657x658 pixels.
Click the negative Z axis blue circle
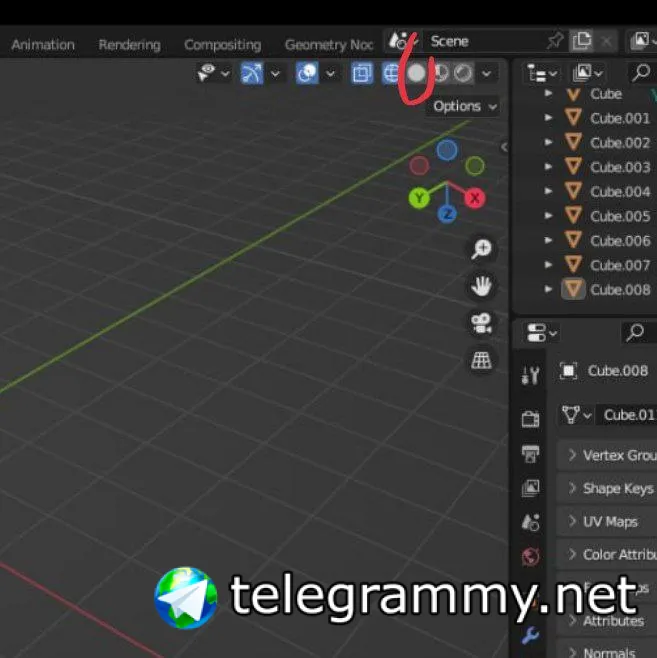(x=447, y=150)
